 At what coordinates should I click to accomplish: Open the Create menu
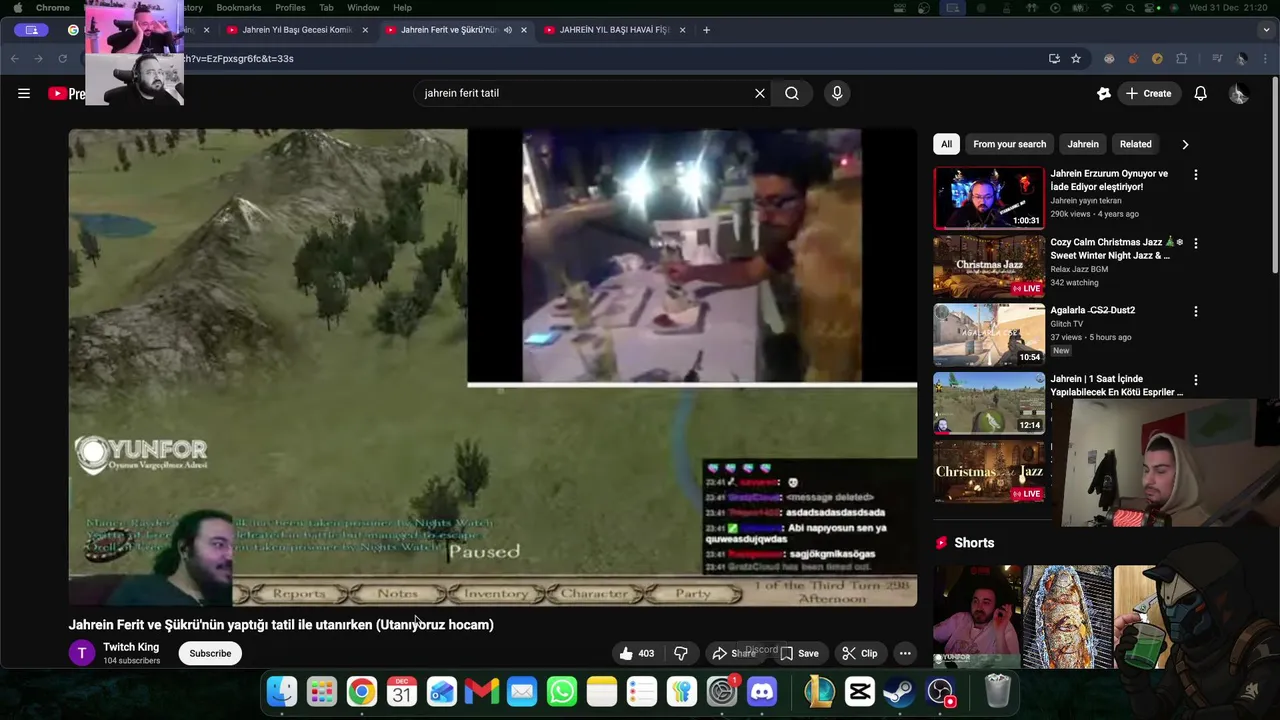point(1148,93)
